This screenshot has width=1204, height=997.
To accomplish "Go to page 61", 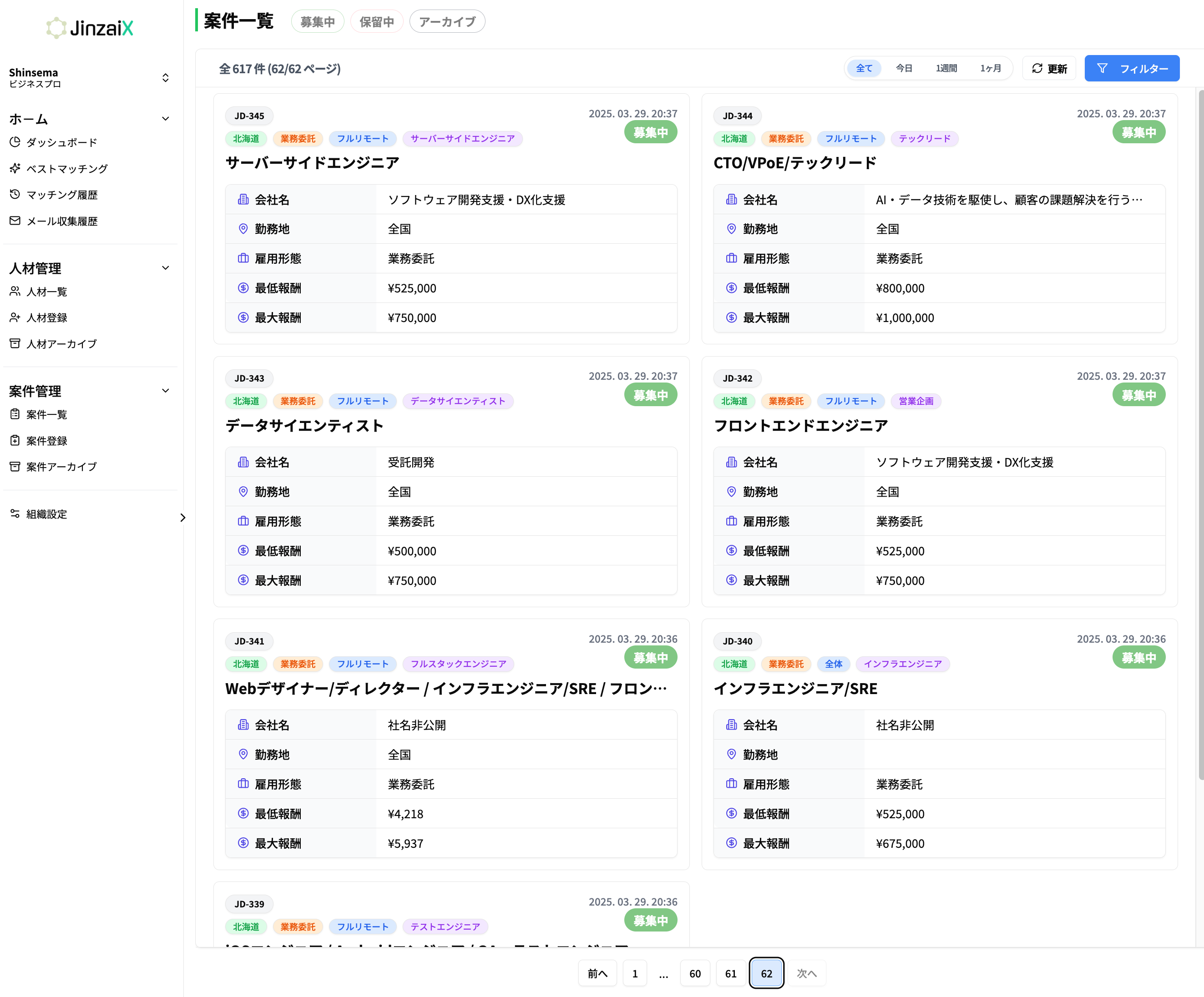I will [730, 973].
